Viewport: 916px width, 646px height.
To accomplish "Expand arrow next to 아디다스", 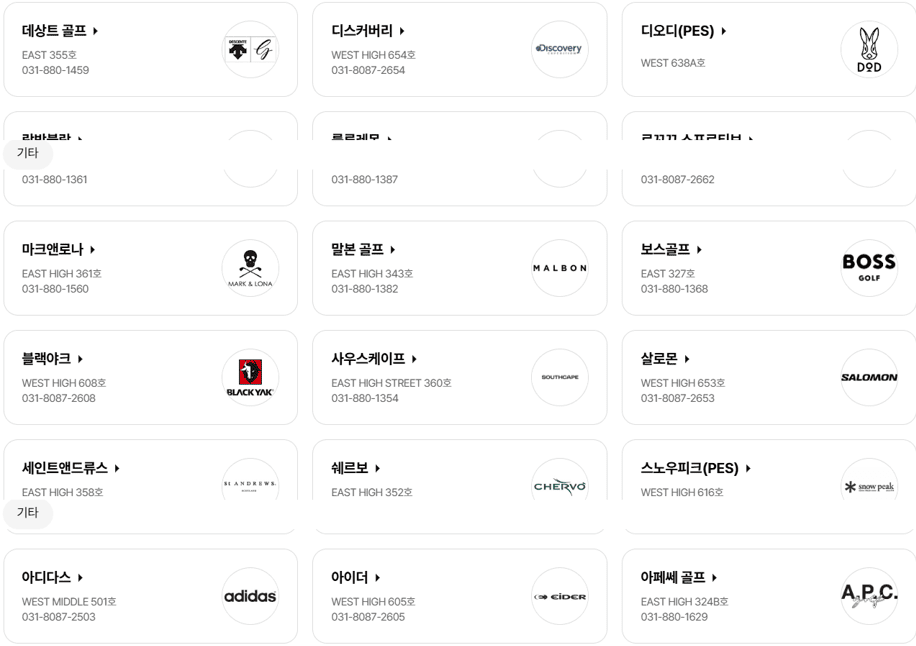I will 80,577.
